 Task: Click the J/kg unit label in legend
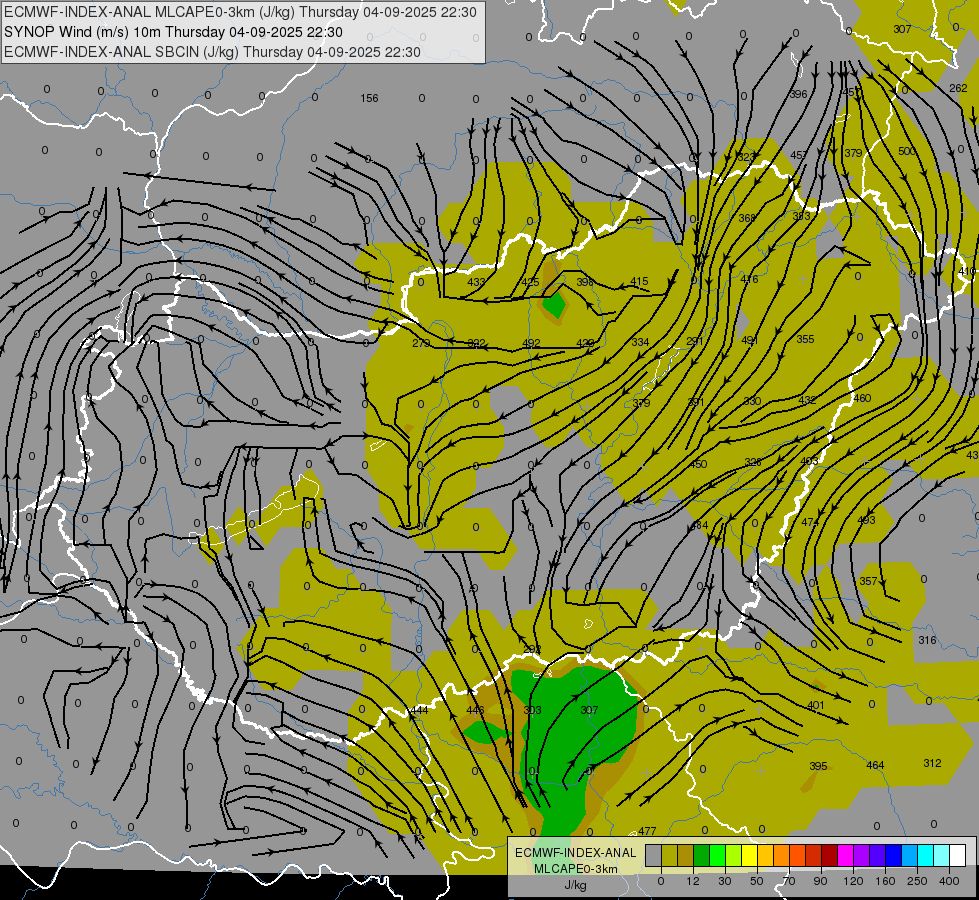click(575, 885)
